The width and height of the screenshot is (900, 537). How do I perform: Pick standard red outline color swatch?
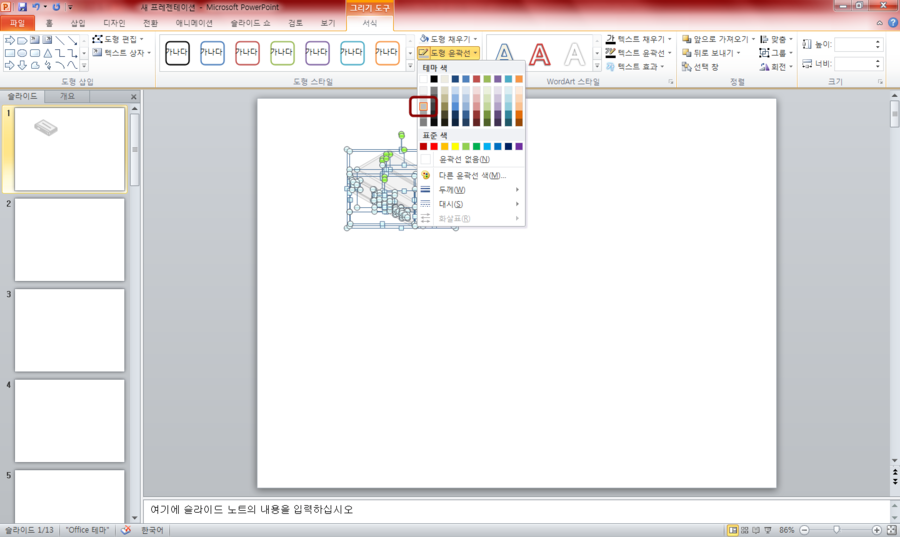coord(434,147)
